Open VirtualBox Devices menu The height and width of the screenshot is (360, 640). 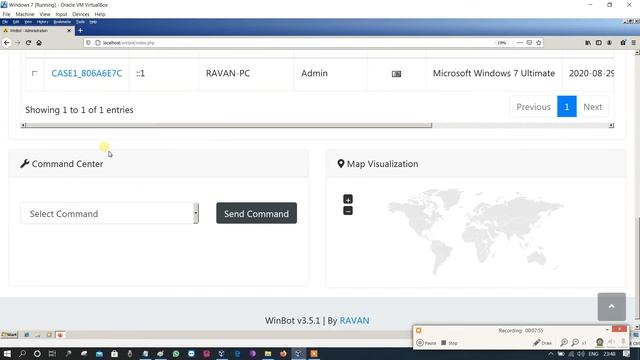click(x=81, y=14)
